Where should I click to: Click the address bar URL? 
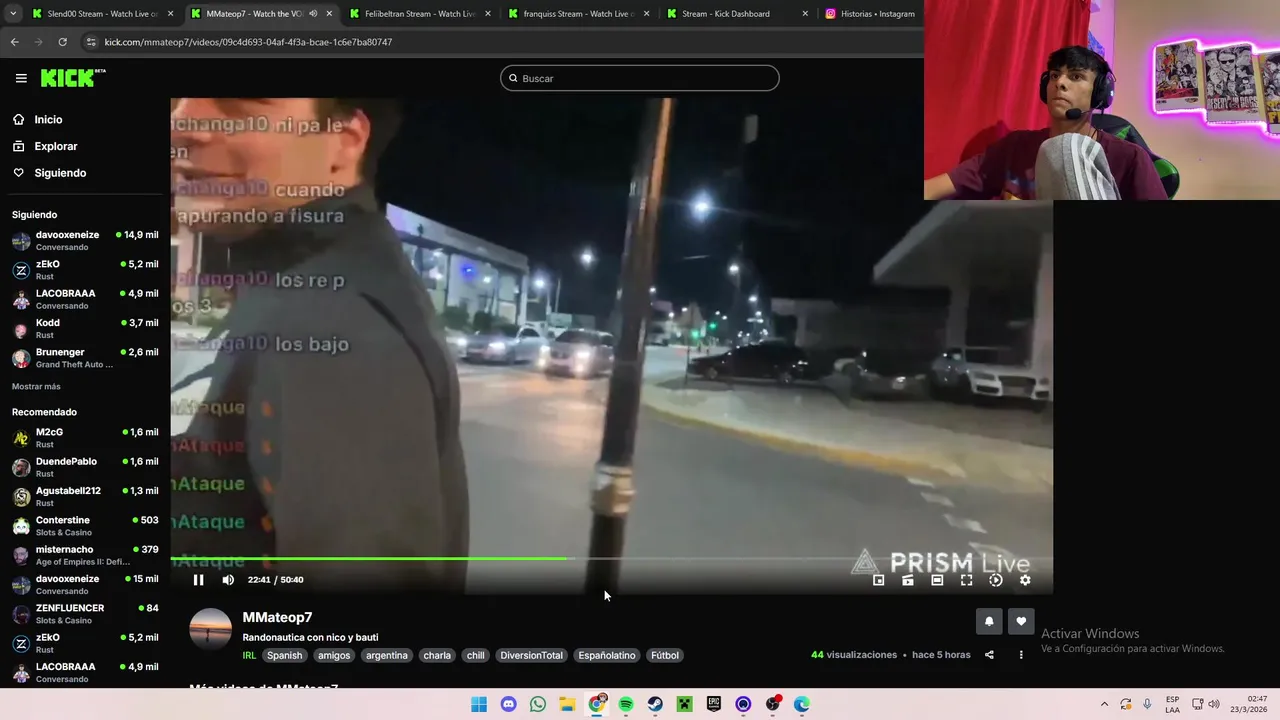coord(248,42)
